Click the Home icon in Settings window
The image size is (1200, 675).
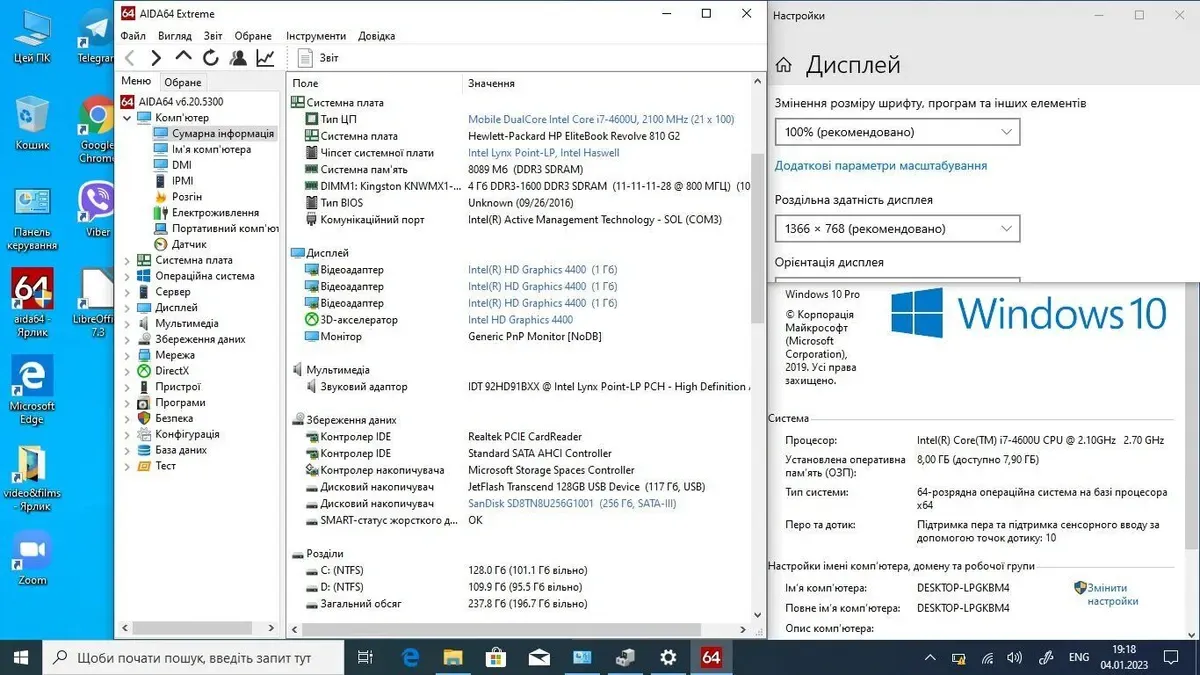(785, 66)
